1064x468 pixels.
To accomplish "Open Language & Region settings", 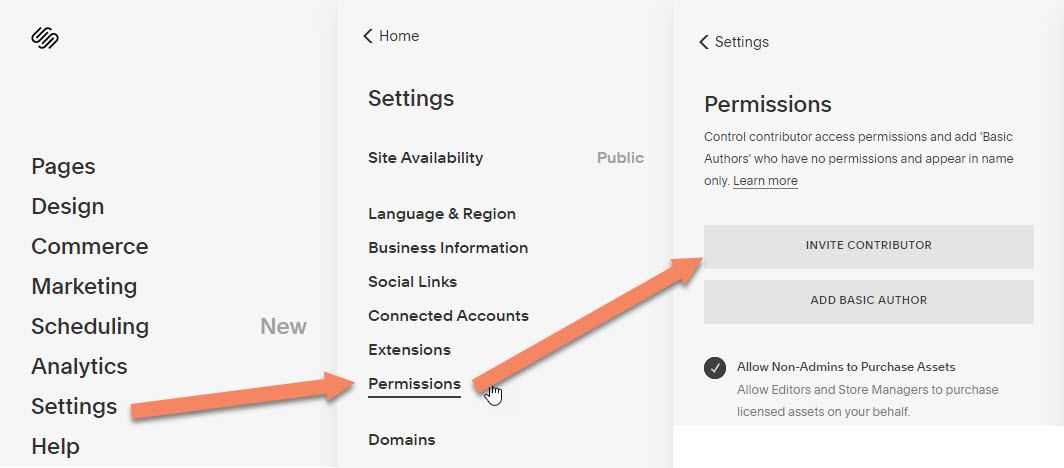I will pos(441,214).
